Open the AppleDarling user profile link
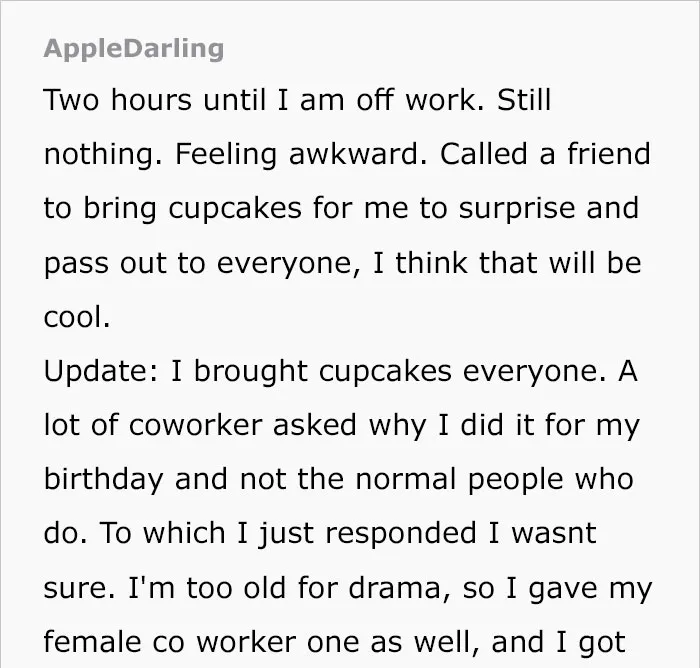The image size is (700, 668). point(133,49)
